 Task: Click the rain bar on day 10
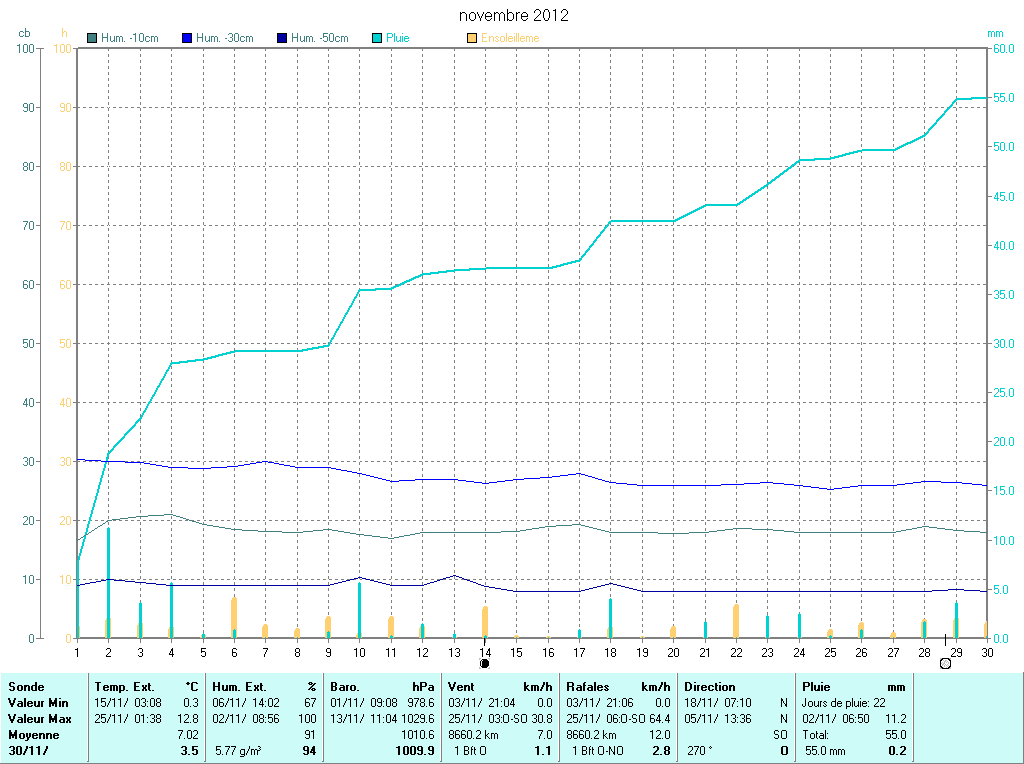click(x=359, y=610)
